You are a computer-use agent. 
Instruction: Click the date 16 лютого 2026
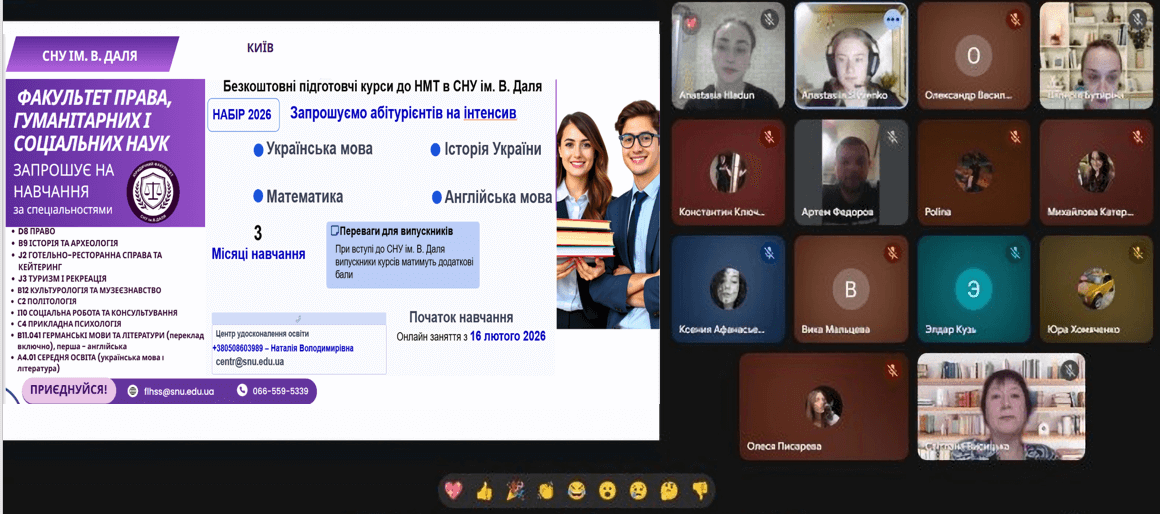coord(508,336)
